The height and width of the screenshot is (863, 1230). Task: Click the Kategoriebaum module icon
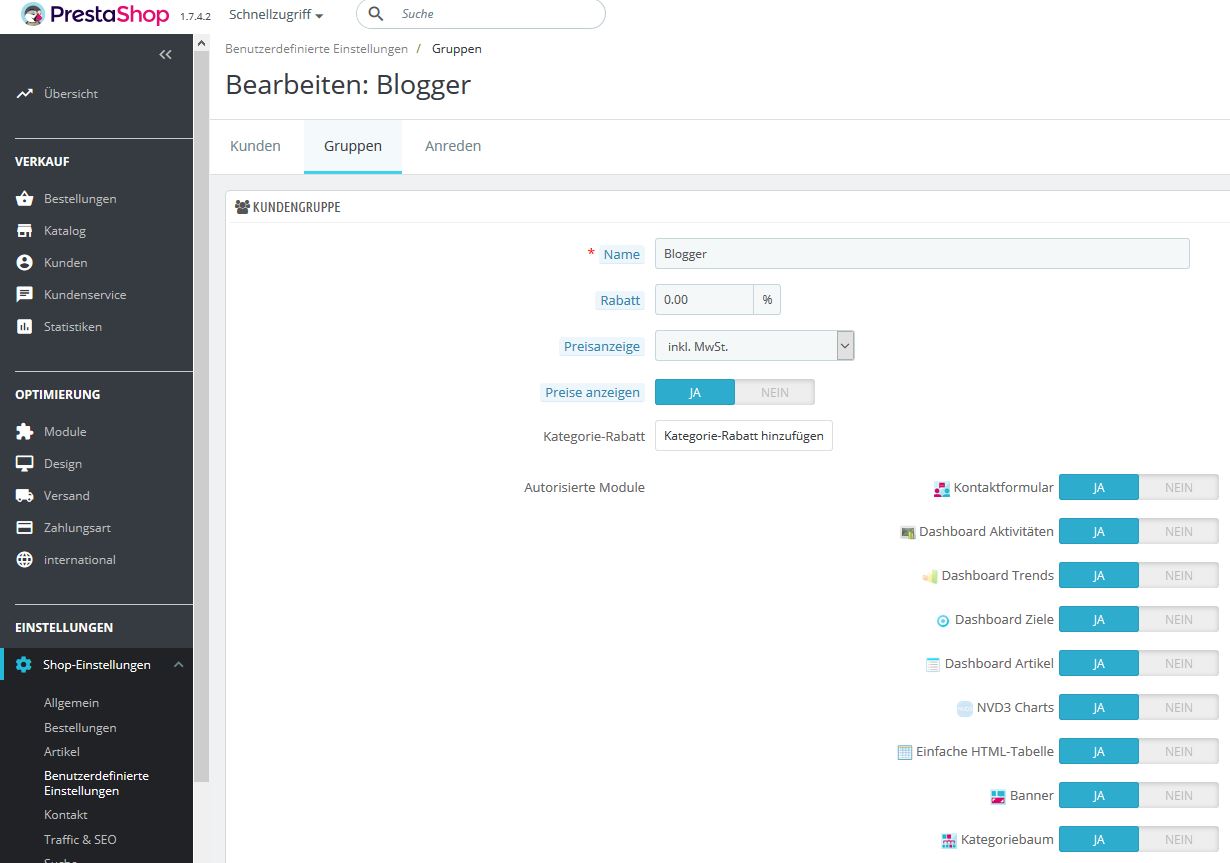click(949, 841)
